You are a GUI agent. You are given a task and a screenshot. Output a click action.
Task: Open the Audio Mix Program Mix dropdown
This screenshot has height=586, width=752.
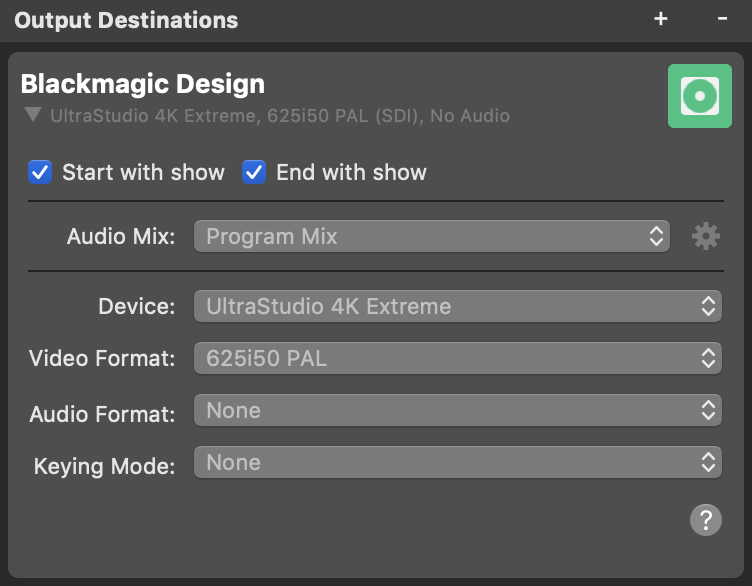432,236
